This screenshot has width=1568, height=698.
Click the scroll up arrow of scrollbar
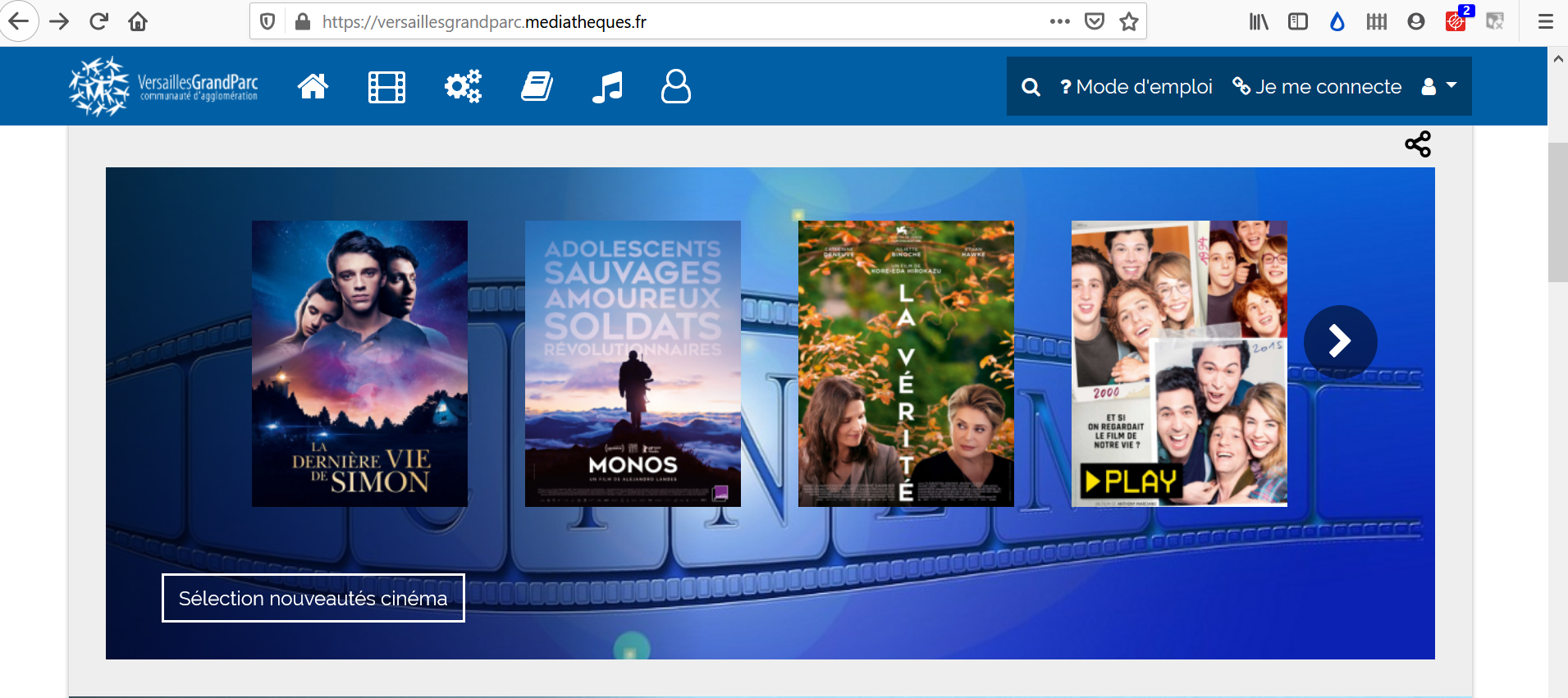coord(1557,58)
